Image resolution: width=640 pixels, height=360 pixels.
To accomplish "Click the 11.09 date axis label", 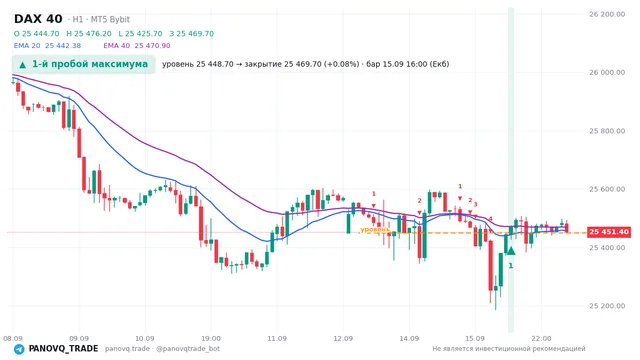I will click(x=277, y=338).
